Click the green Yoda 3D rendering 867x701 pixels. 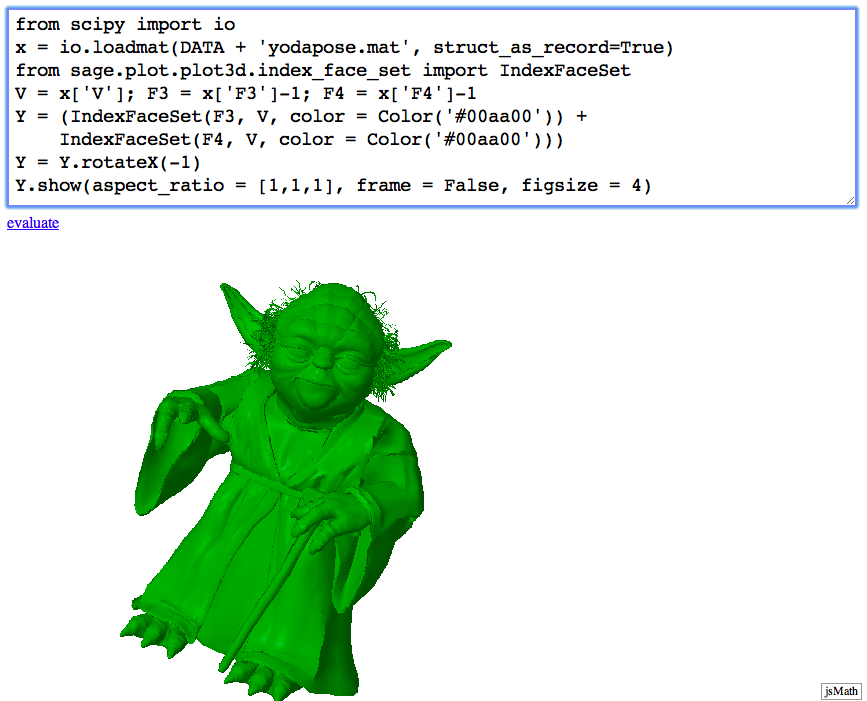(x=286, y=489)
